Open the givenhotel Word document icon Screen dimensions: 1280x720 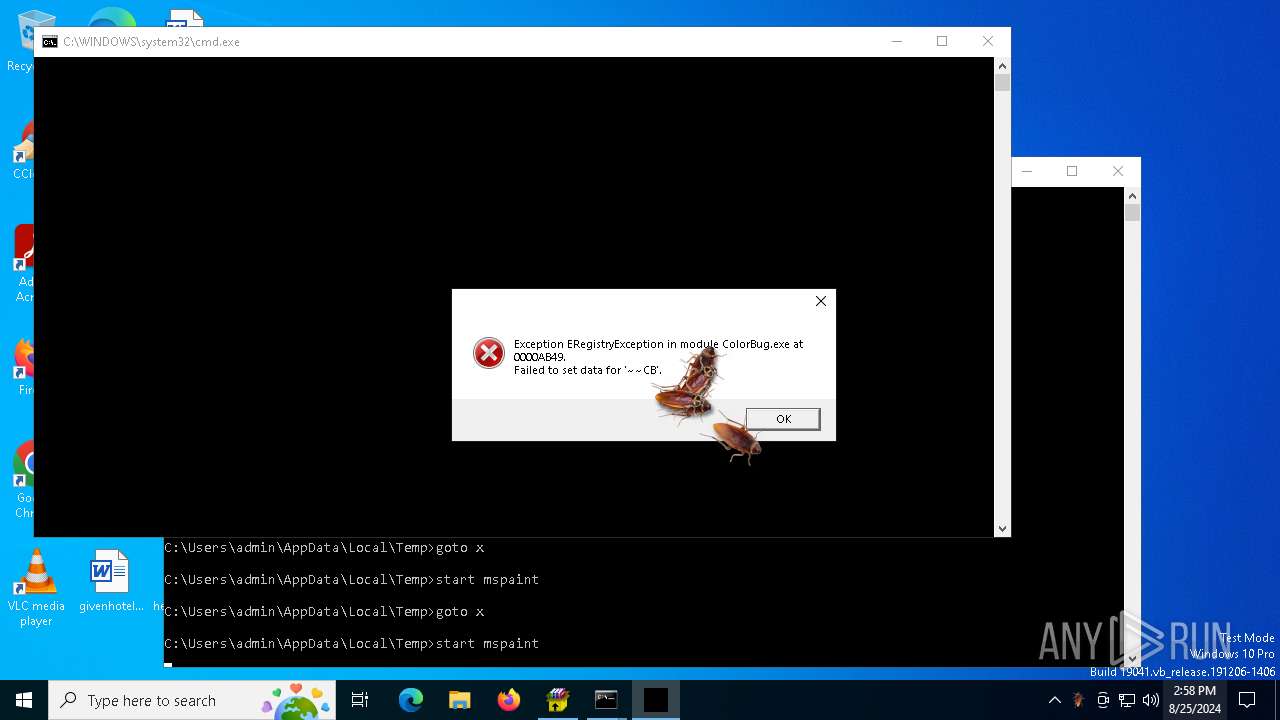click(110, 581)
